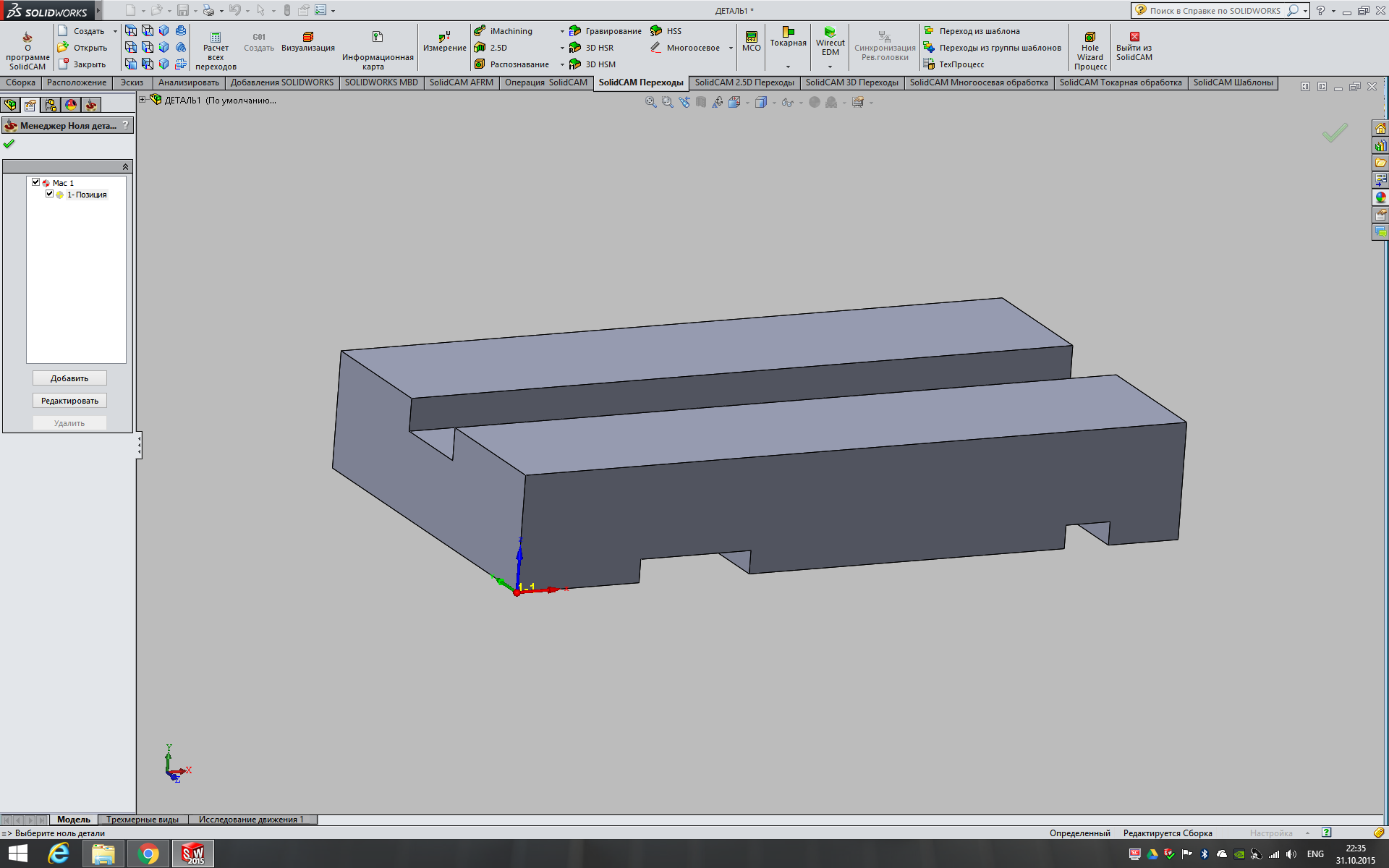The height and width of the screenshot is (868, 1389).
Task: Open the SolidCAM manager tab icon
Action: click(x=91, y=106)
